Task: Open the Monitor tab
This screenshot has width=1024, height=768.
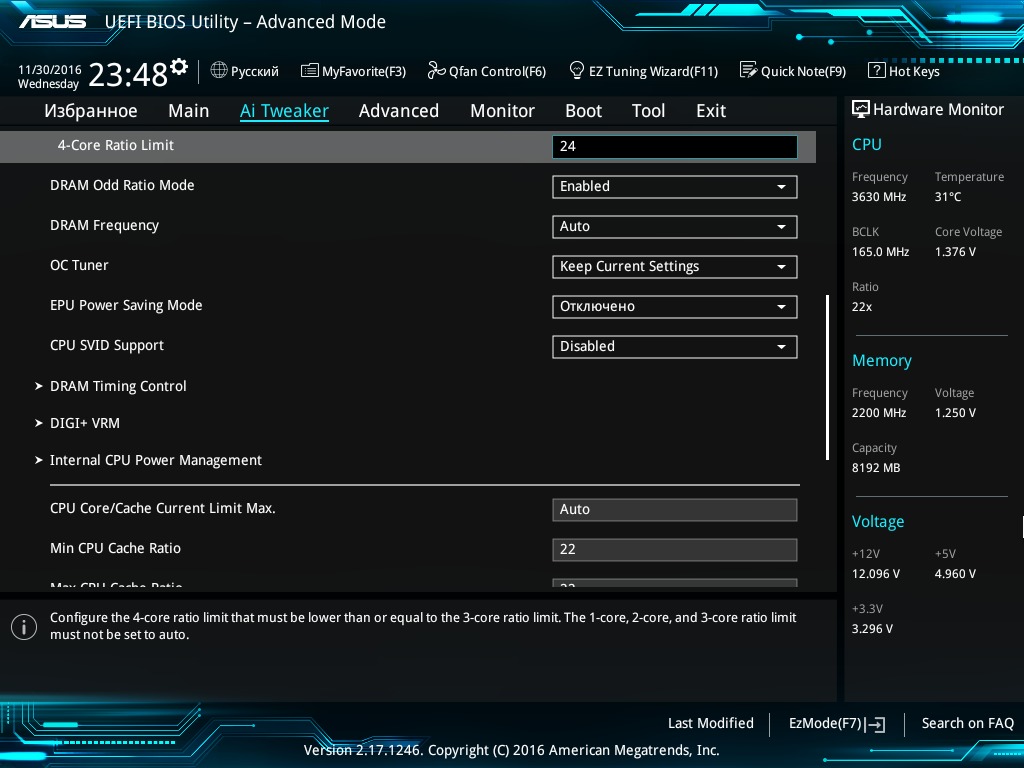Action: 502,111
